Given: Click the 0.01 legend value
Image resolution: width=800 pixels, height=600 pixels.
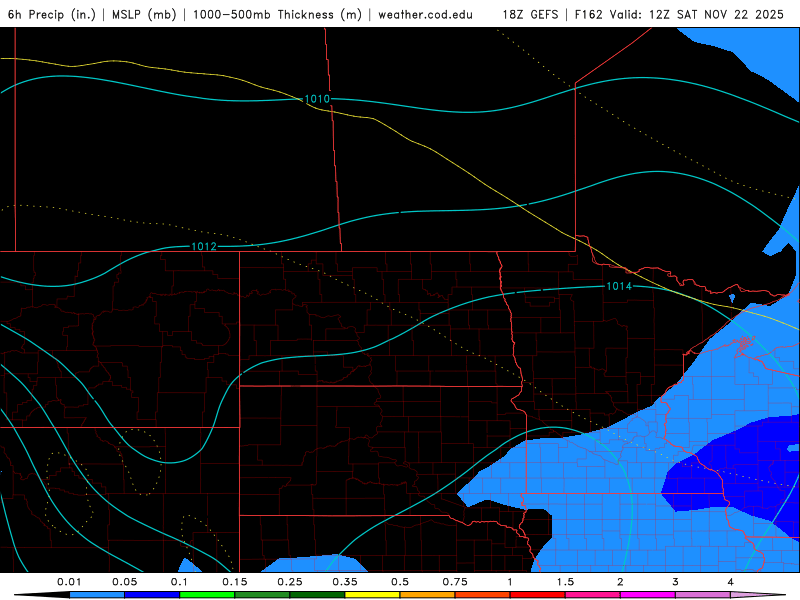Looking at the screenshot, I should (69, 582).
